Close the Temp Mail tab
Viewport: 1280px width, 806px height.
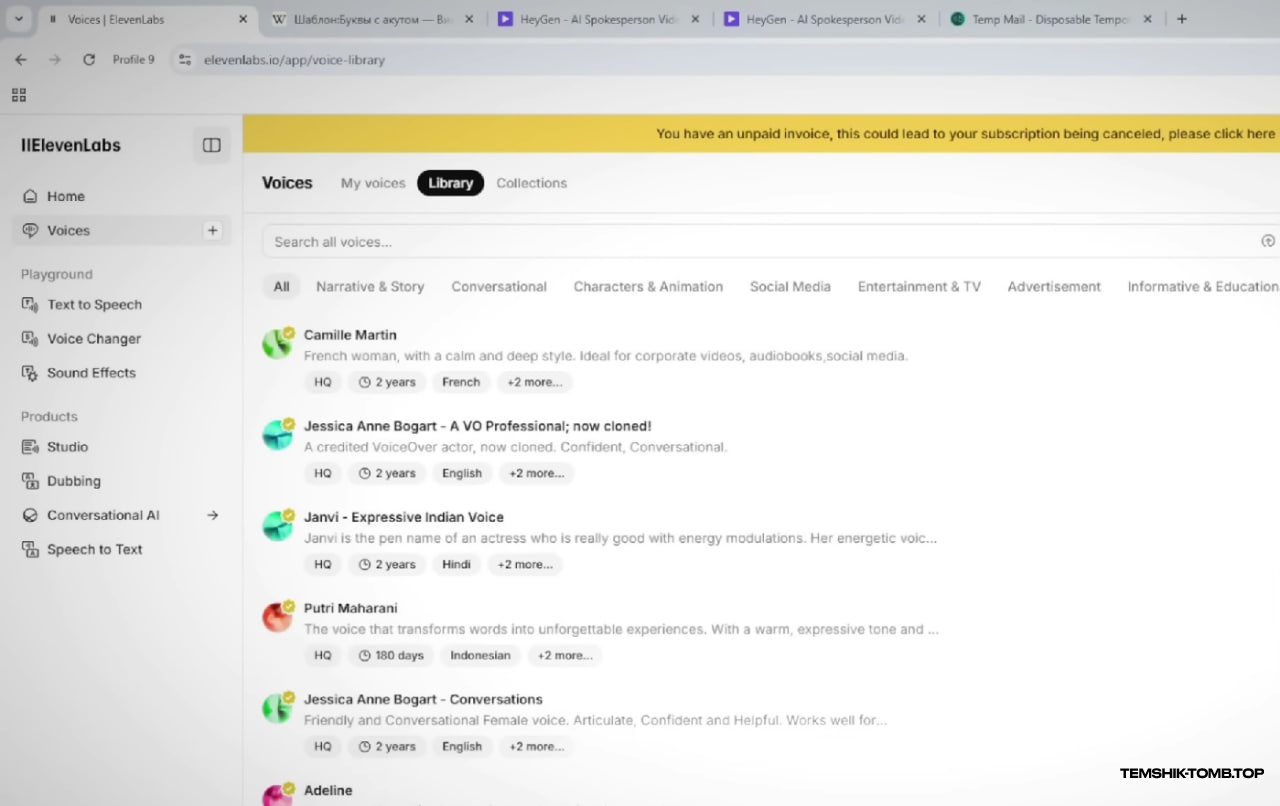pyautogui.click(x=1147, y=19)
